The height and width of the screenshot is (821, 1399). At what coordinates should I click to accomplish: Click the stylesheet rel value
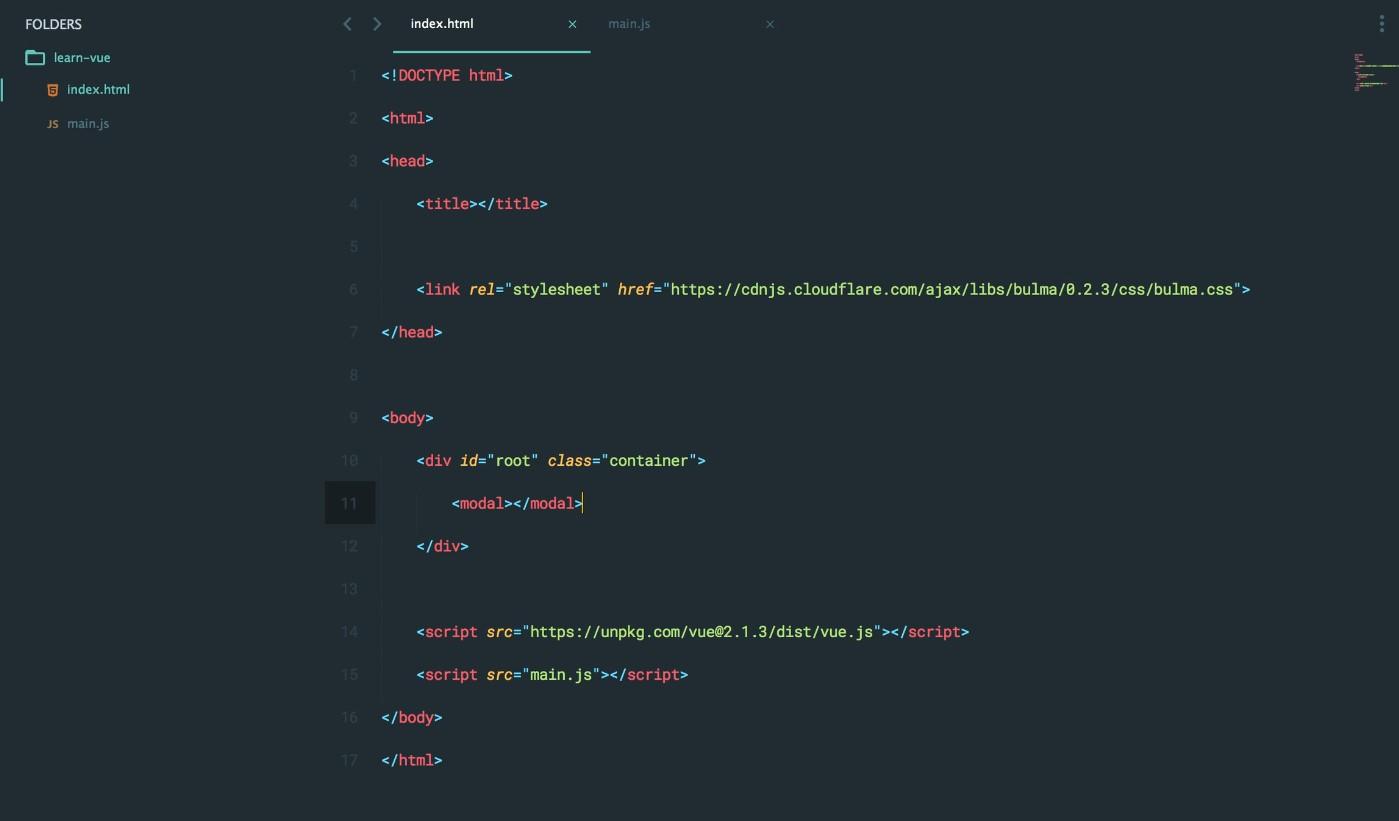tap(557, 289)
